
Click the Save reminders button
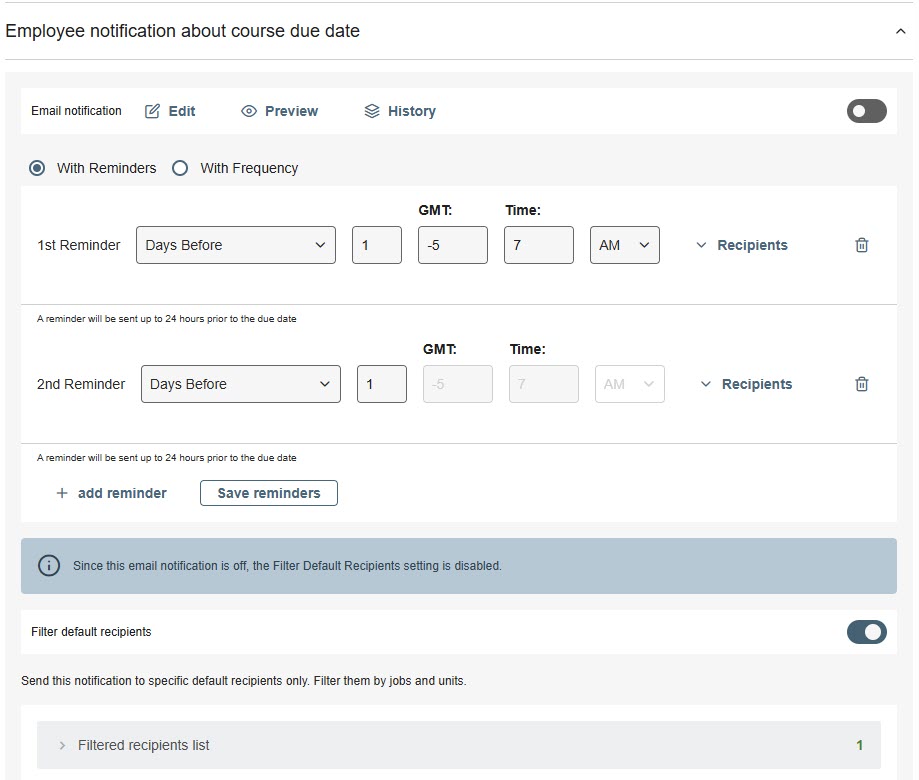tap(268, 493)
